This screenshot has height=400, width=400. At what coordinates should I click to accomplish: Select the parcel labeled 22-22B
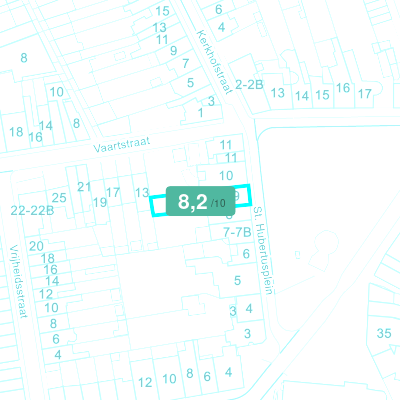(32, 211)
